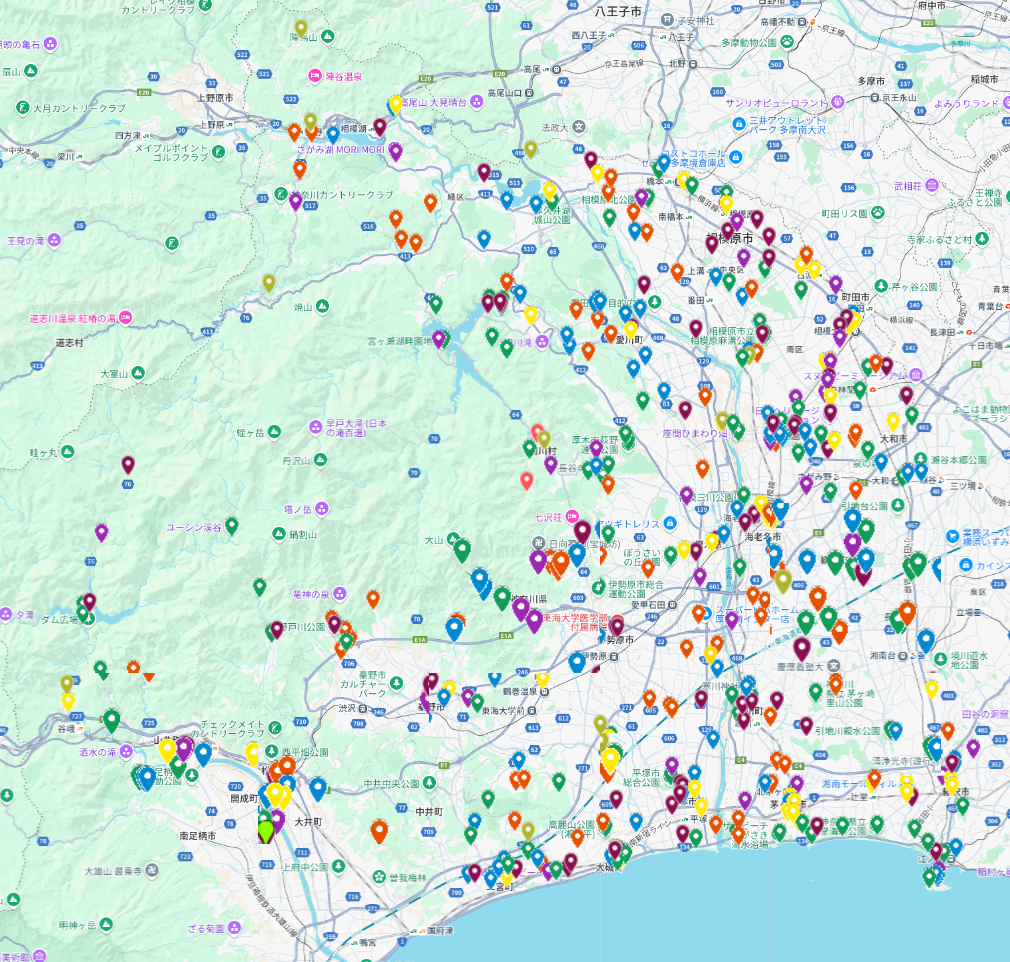Click the 伊勢原市総合運動公園 green icon
This screenshot has height=962, width=1010.
[598, 587]
